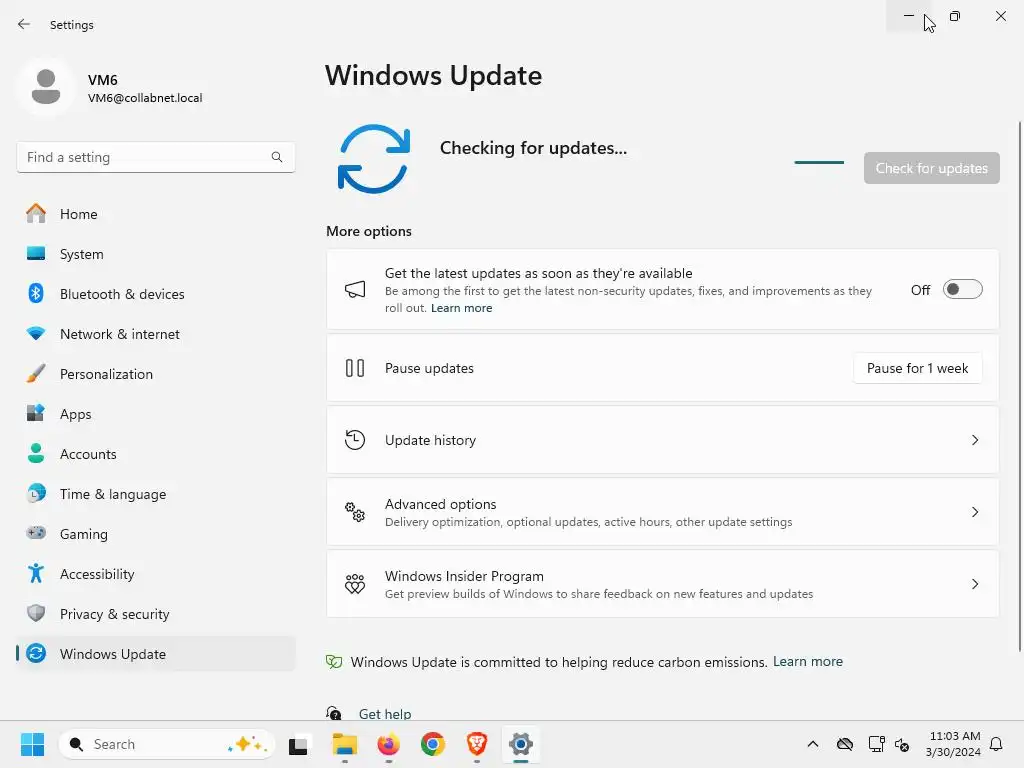Click the Privacy & security shield icon
The width and height of the screenshot is (1024, 768).
[x=36, y=613]
